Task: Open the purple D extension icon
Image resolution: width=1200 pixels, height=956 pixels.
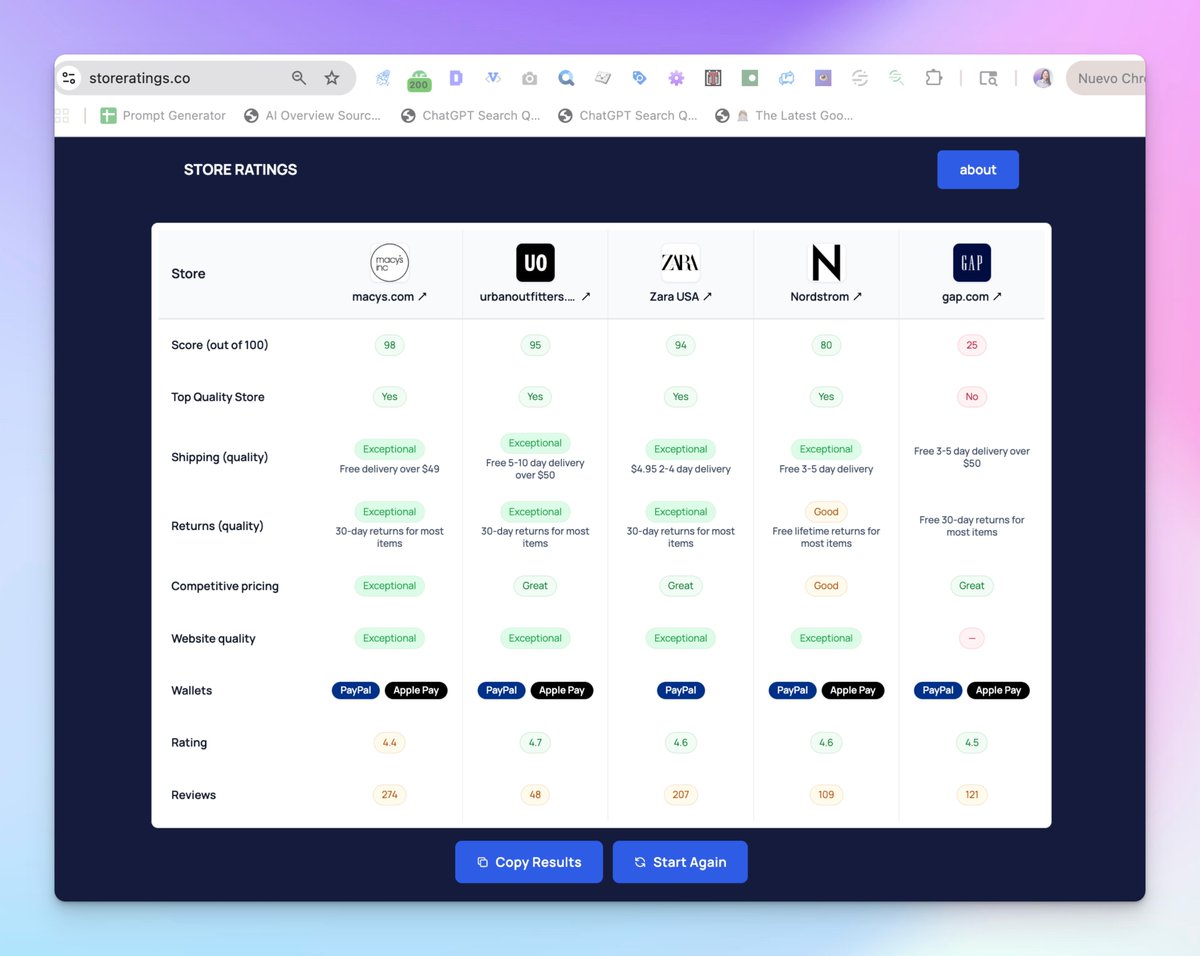Action: 456,78
